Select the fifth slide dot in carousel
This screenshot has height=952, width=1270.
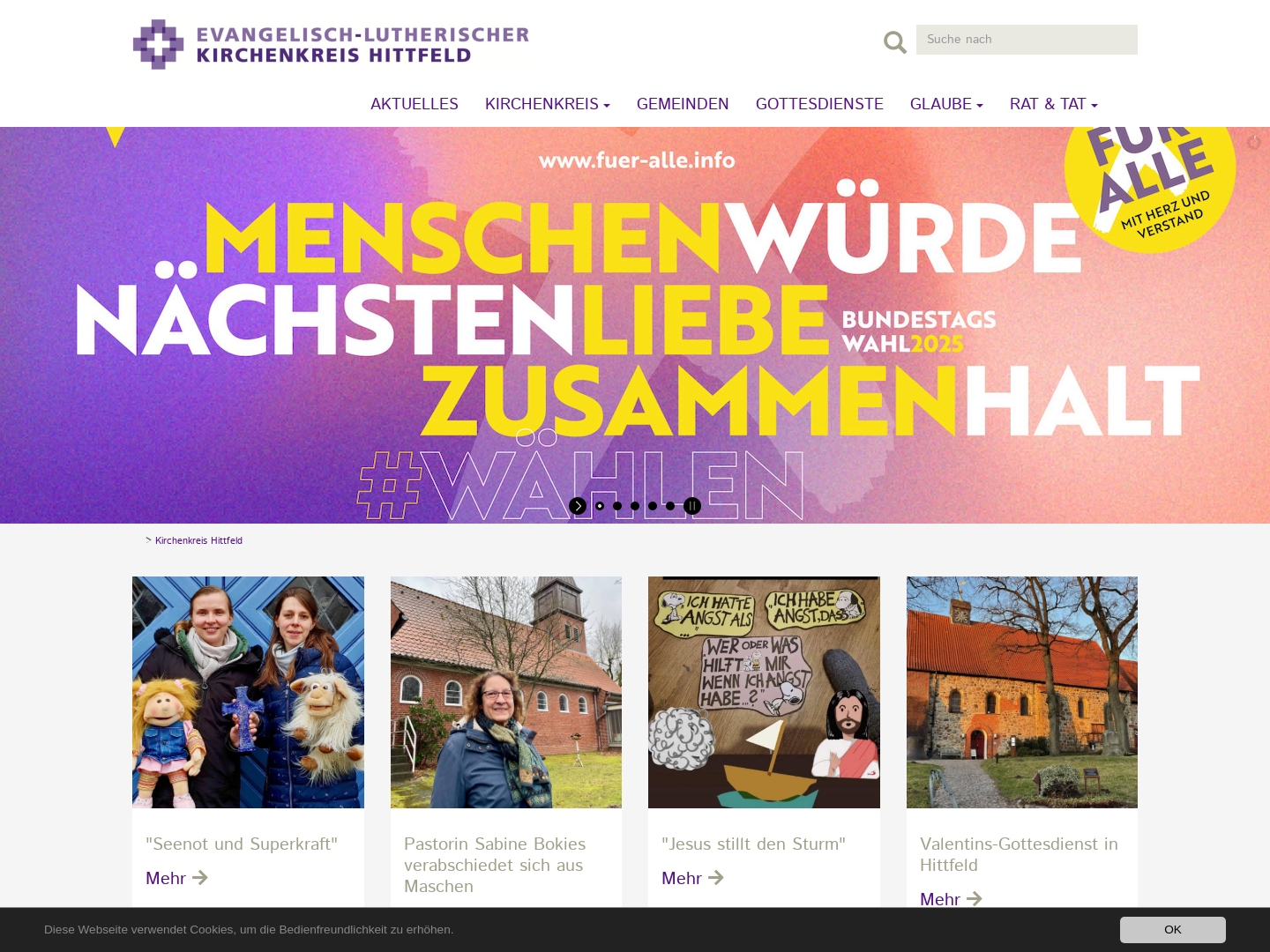pyautogui.click(x=670, y=506)
